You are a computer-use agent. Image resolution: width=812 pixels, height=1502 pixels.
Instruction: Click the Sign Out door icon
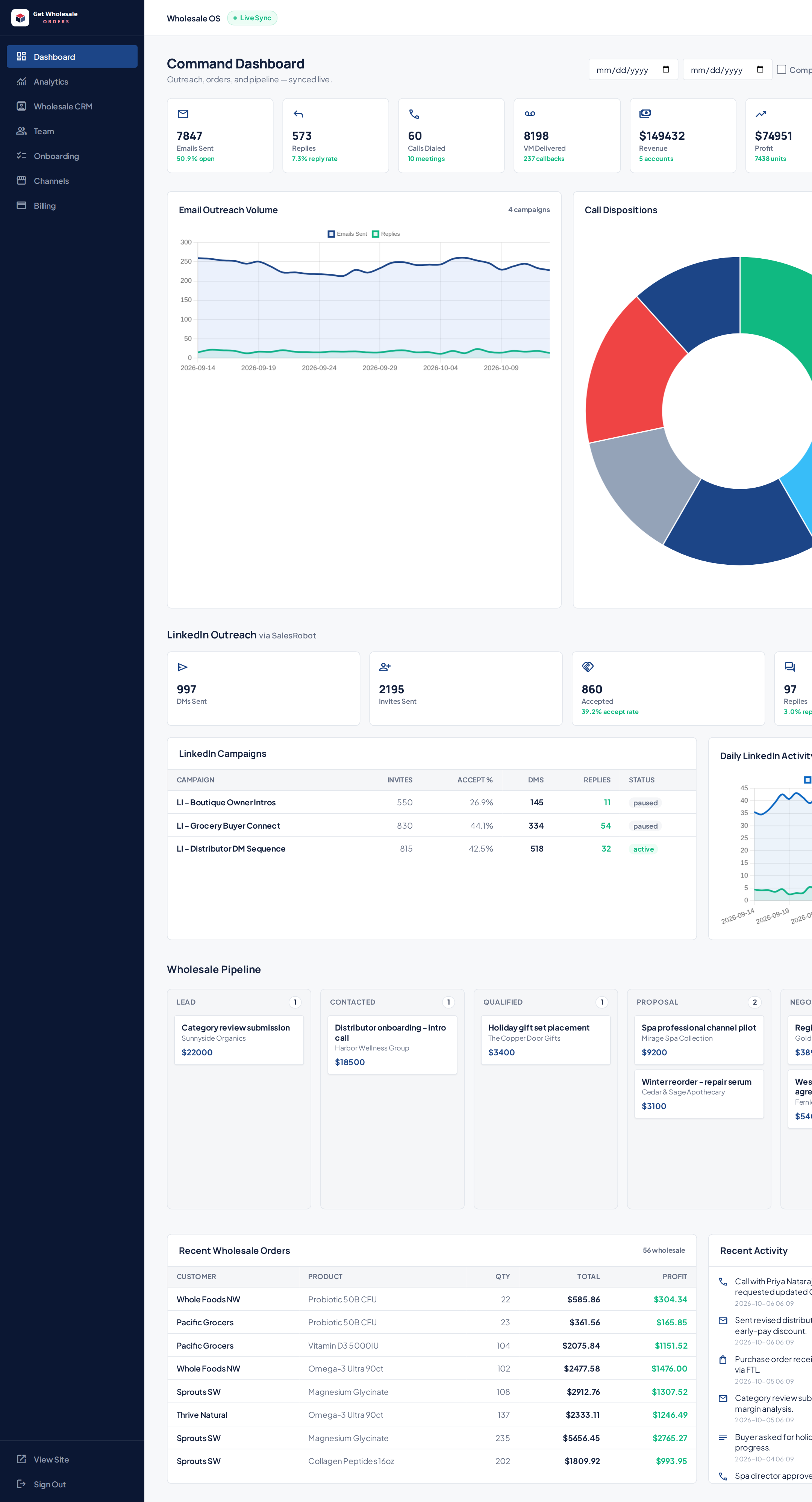pos(21,1484)
